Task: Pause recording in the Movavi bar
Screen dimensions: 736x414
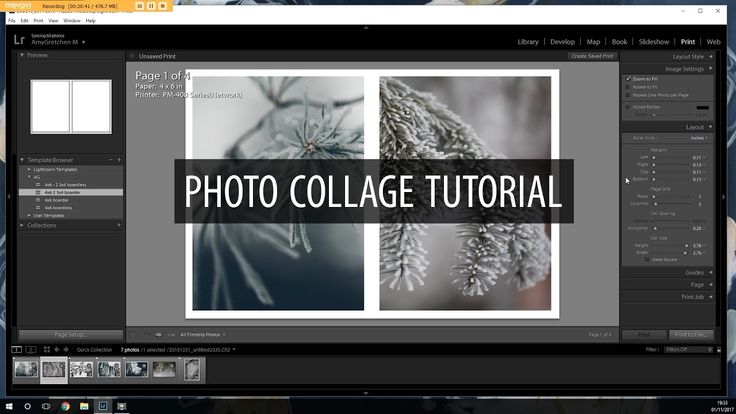Action: tap(151, 6)
